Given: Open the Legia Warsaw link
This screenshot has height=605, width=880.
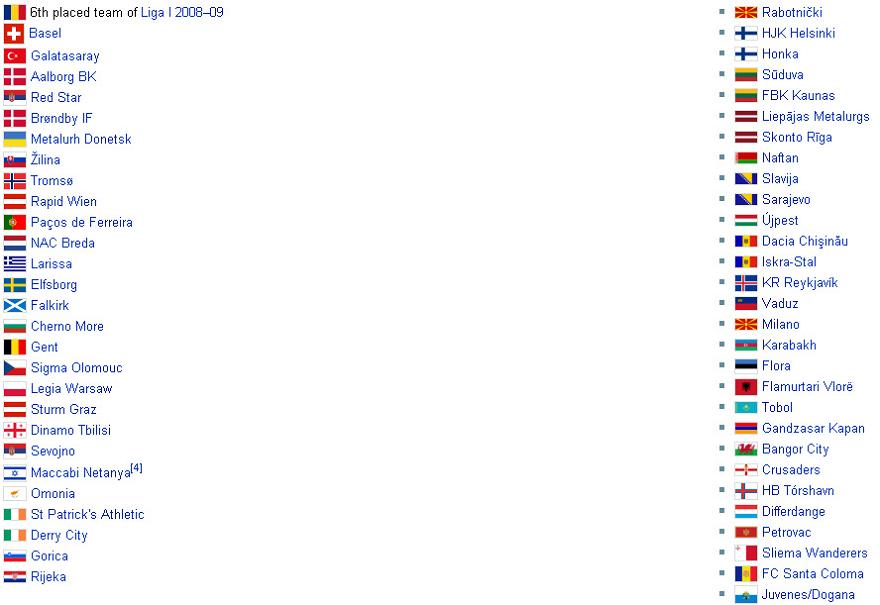Looking at the screenshot, I should point(71,388).
